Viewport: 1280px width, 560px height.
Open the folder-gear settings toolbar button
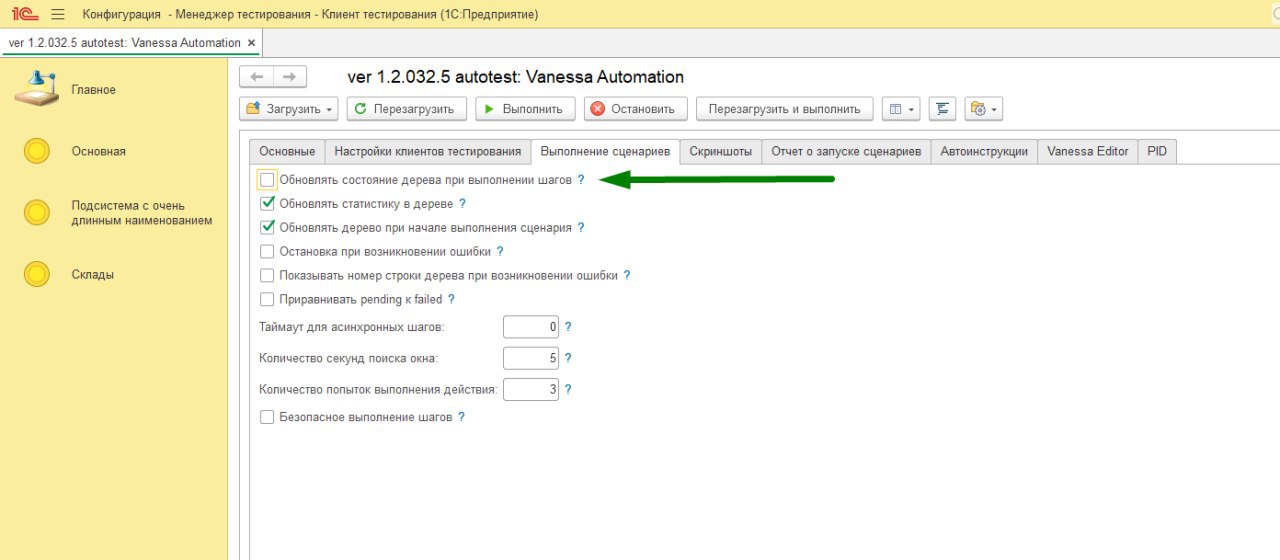[983, 109]
